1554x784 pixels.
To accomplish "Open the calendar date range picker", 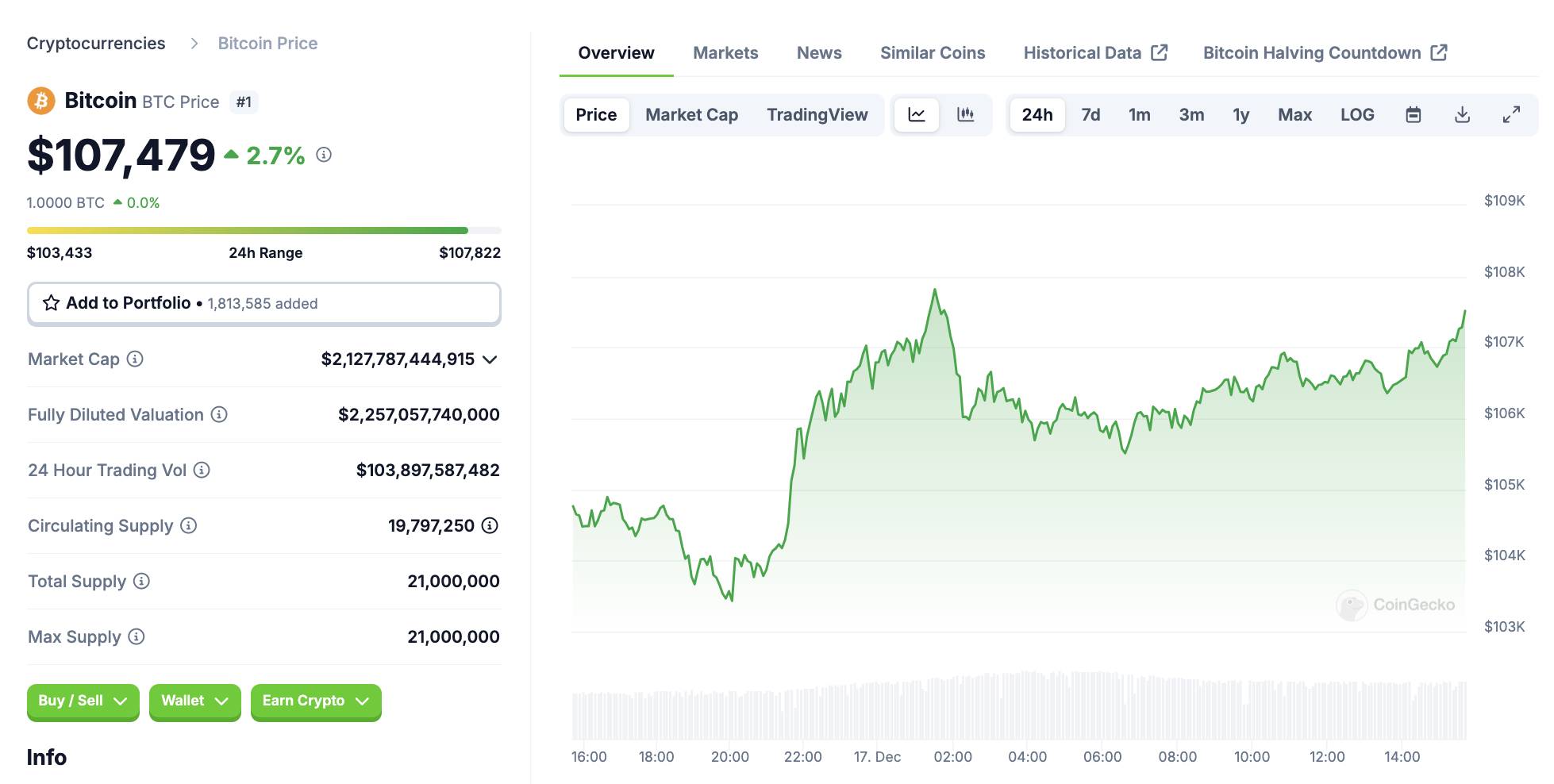I will click(x=1414, y=115).
